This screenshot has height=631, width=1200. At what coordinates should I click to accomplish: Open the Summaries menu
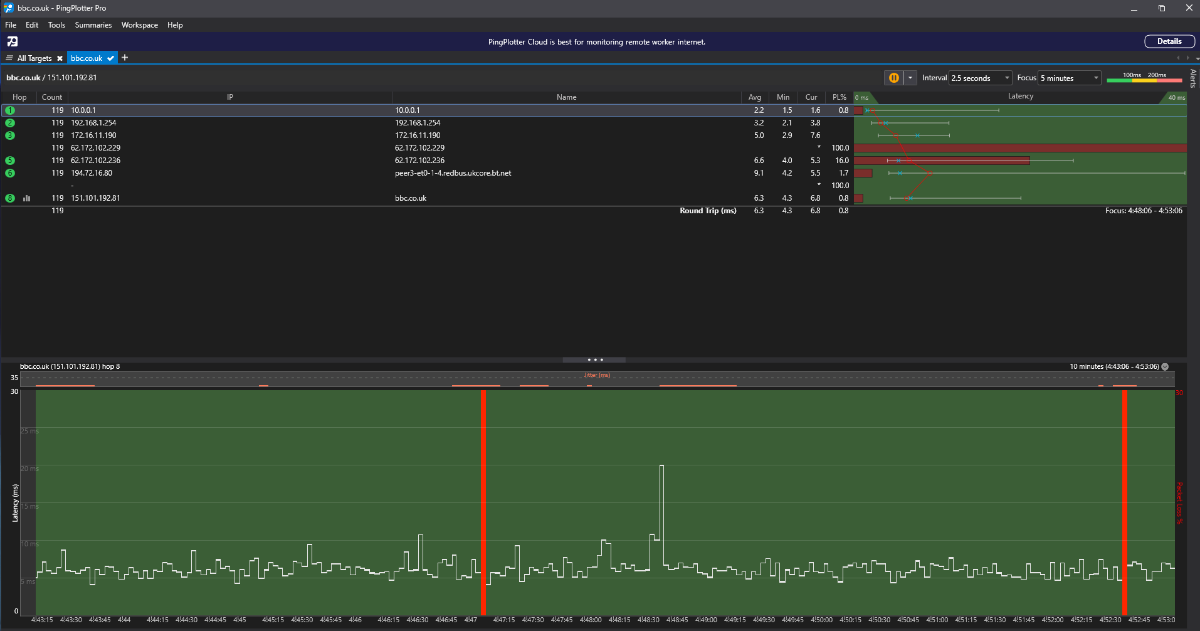click(93, 24)
